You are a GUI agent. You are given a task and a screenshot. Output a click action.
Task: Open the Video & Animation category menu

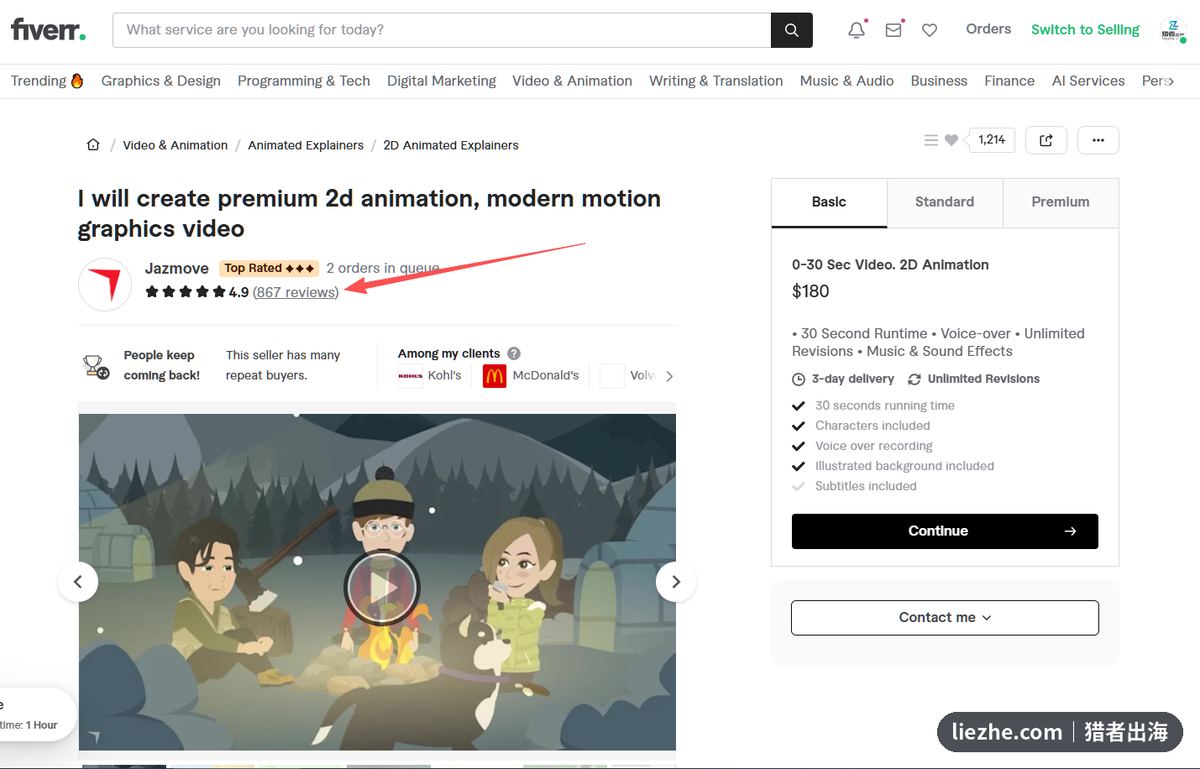[572, 81]
